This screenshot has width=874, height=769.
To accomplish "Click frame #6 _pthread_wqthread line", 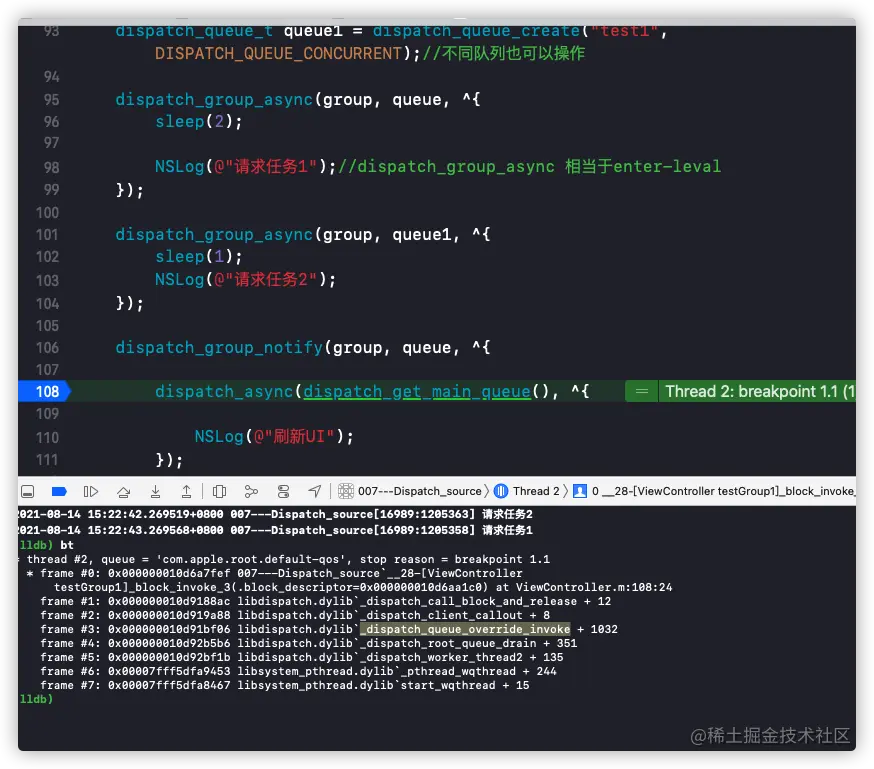I will [298, 671].
